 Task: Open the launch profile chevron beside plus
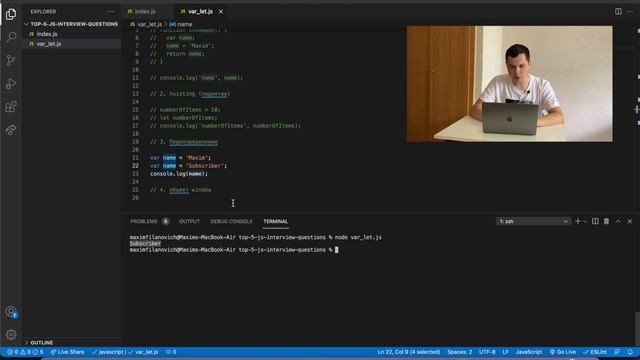(585, 221)
